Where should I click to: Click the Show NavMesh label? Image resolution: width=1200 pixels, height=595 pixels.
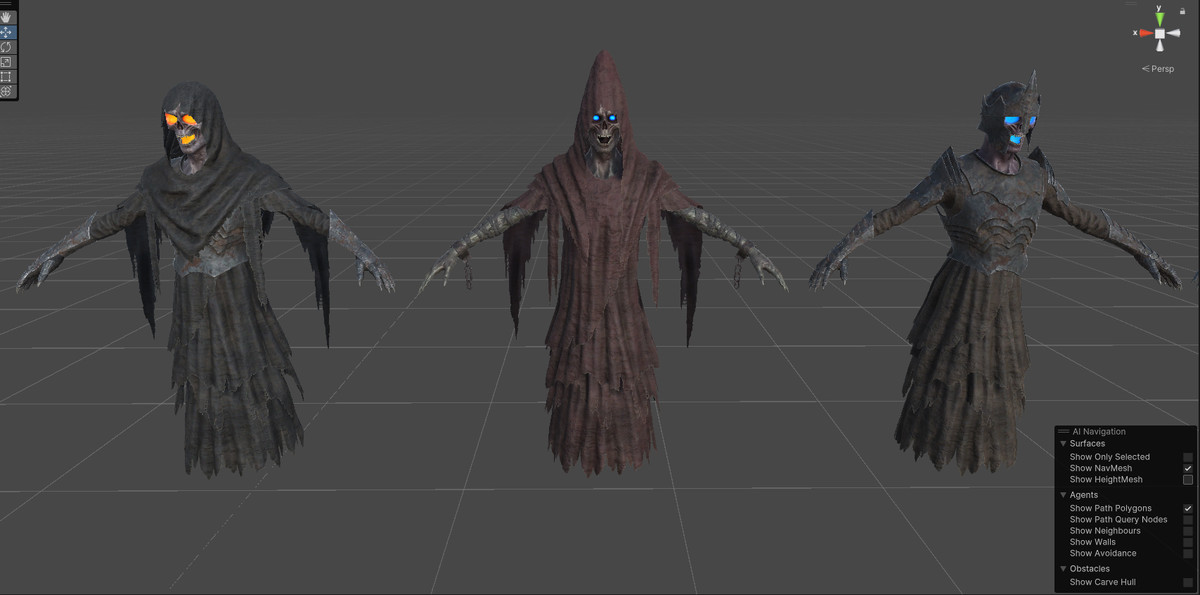click(x=1101, y=468)
